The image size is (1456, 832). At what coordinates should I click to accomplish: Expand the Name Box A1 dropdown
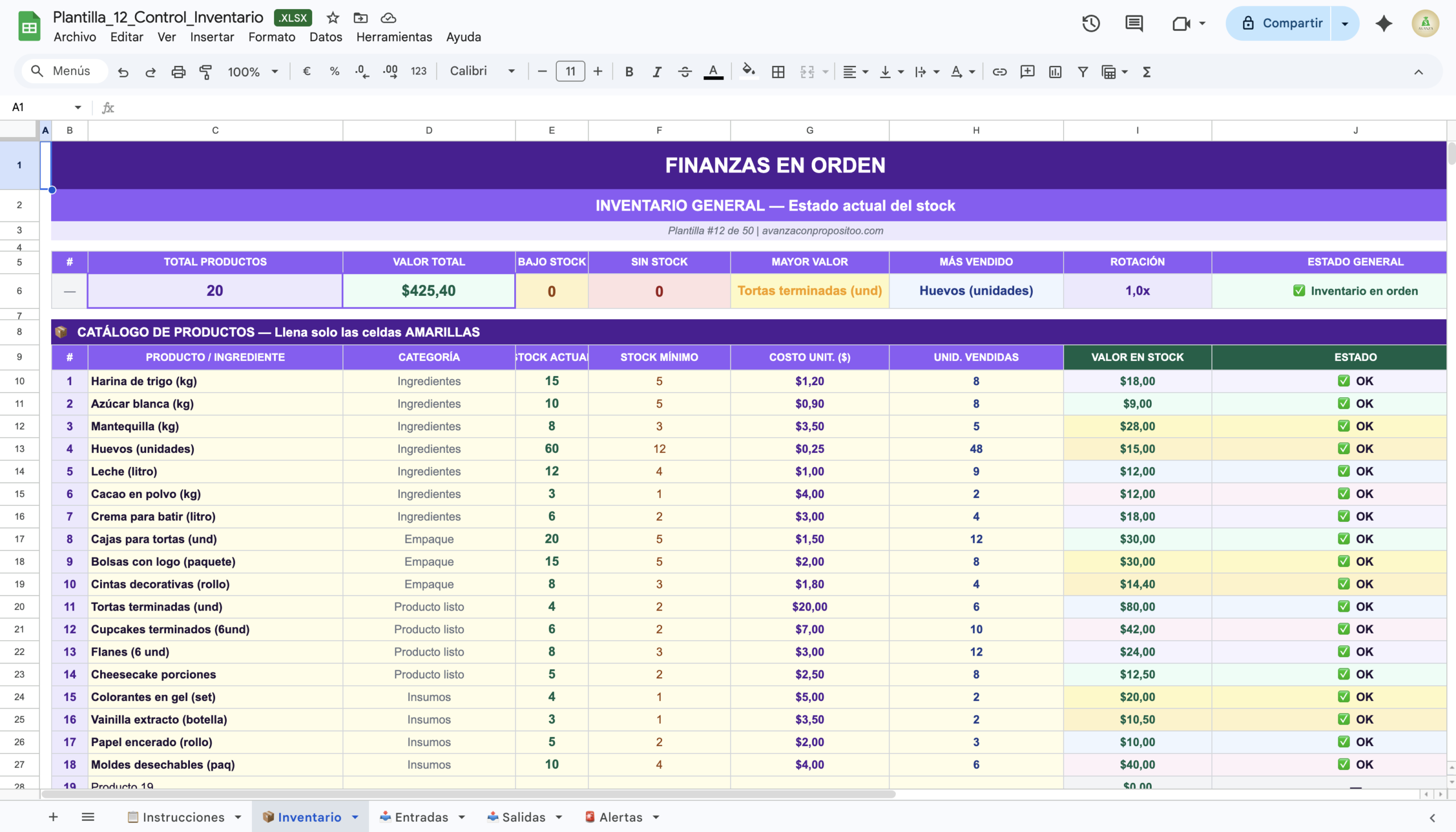coord(78,108)
